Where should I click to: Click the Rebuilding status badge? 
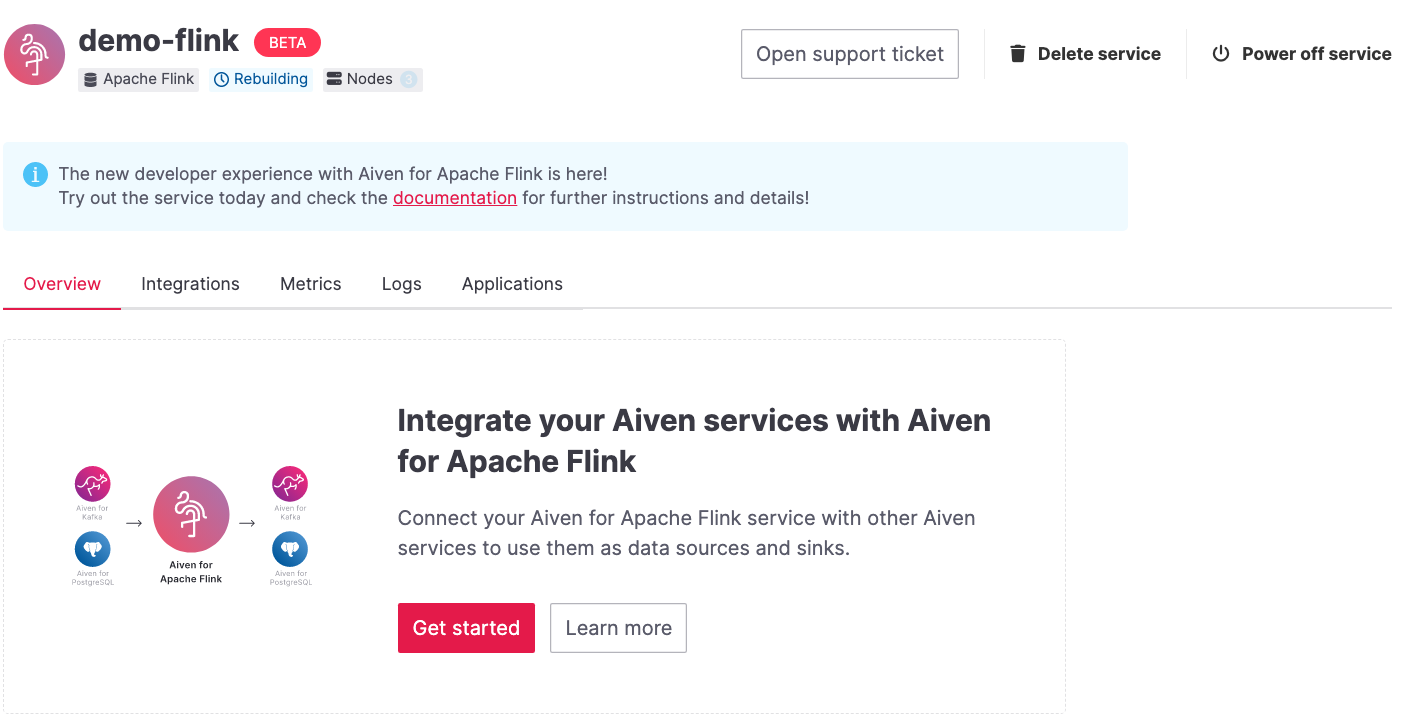261,79
